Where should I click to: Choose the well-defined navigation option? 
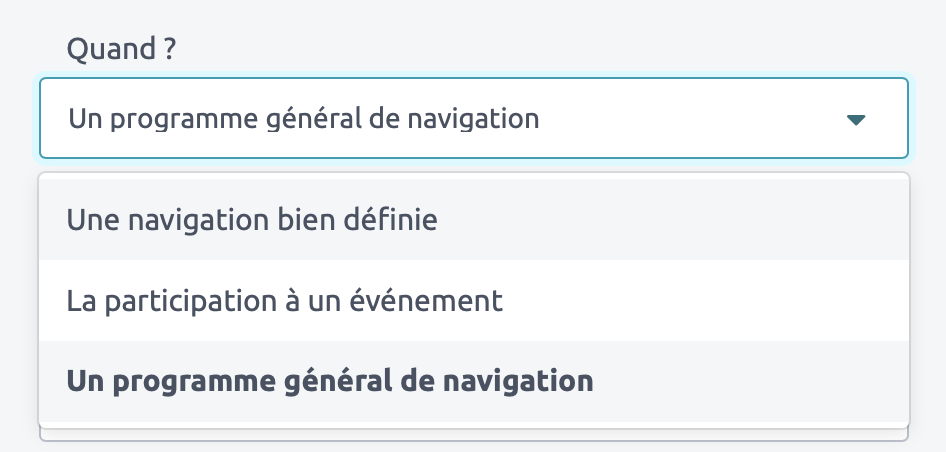pos(252,220)
